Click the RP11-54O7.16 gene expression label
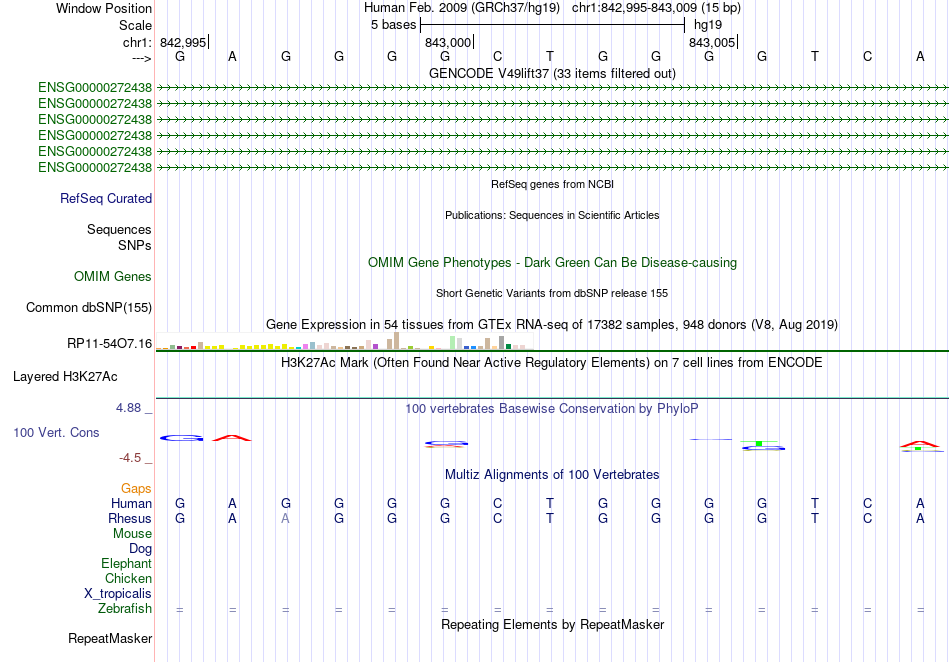The width and height of the screenshot is (950, 662). click(x=110, y=343)
